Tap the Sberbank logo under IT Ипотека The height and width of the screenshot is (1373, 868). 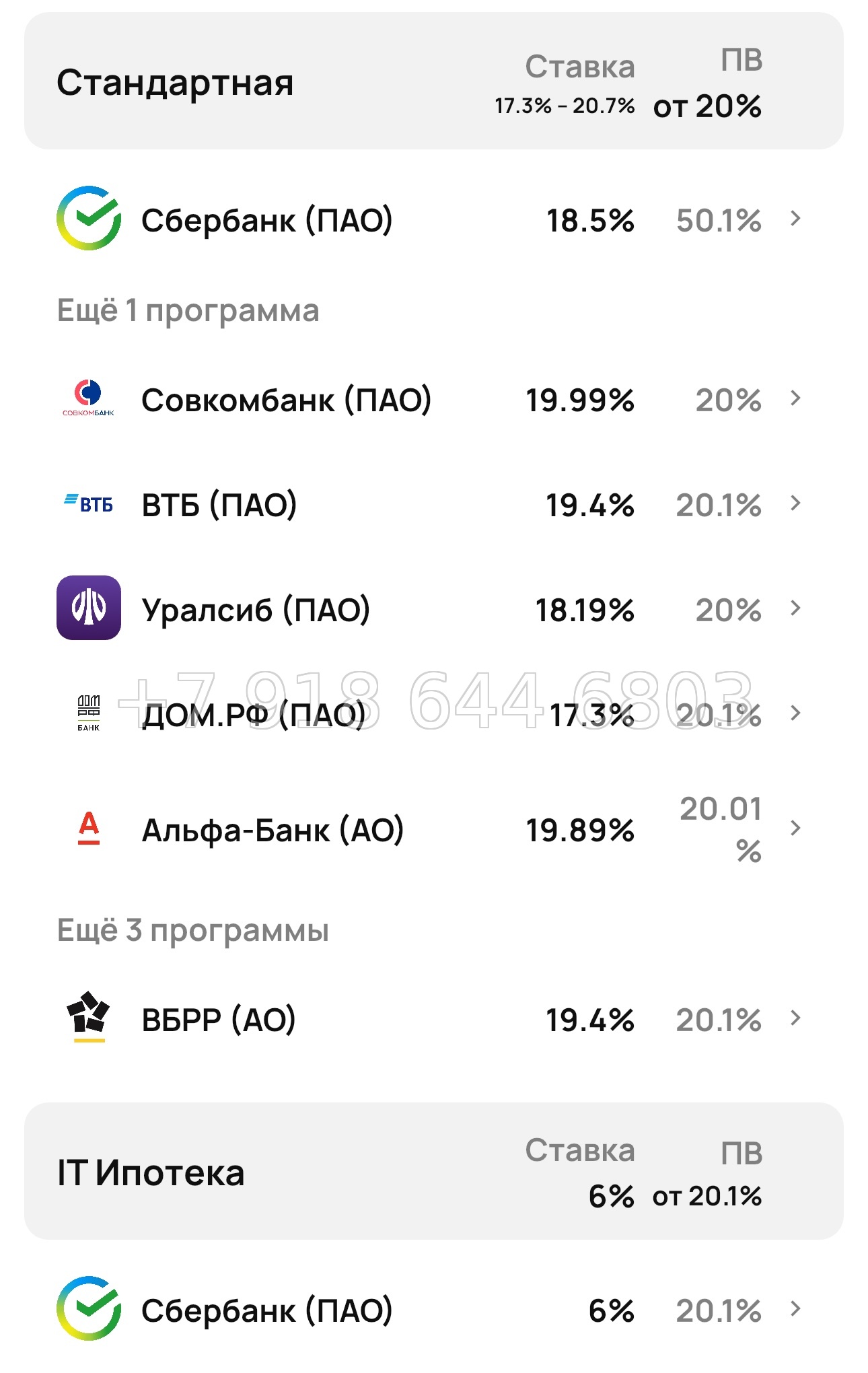pyautogui.click(x=89, y=1309)
